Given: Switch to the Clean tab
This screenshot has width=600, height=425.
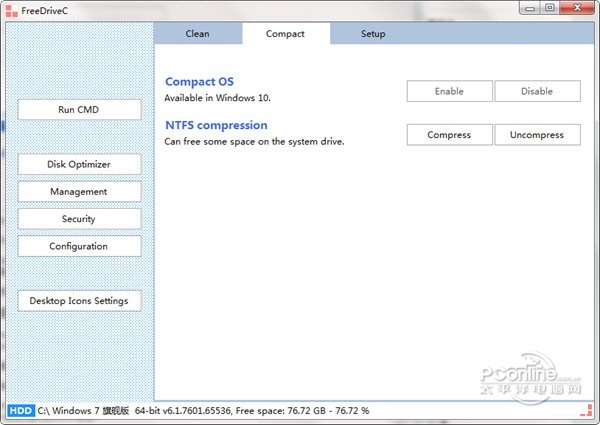Looking at the screenshot, I should coord(197,33).
